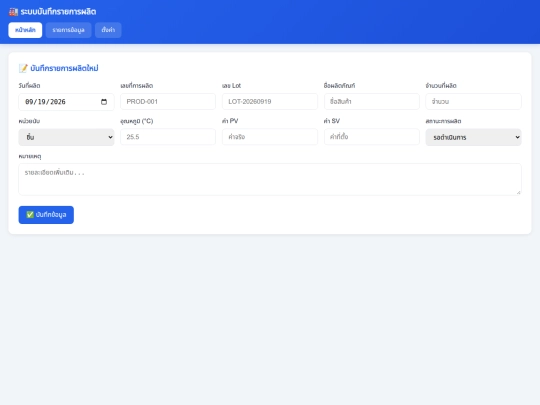540x405 pixels.
Task: Open the สถานะการผลิต dropdown showing รอดำเนินการ
Action: coord(474,137)
